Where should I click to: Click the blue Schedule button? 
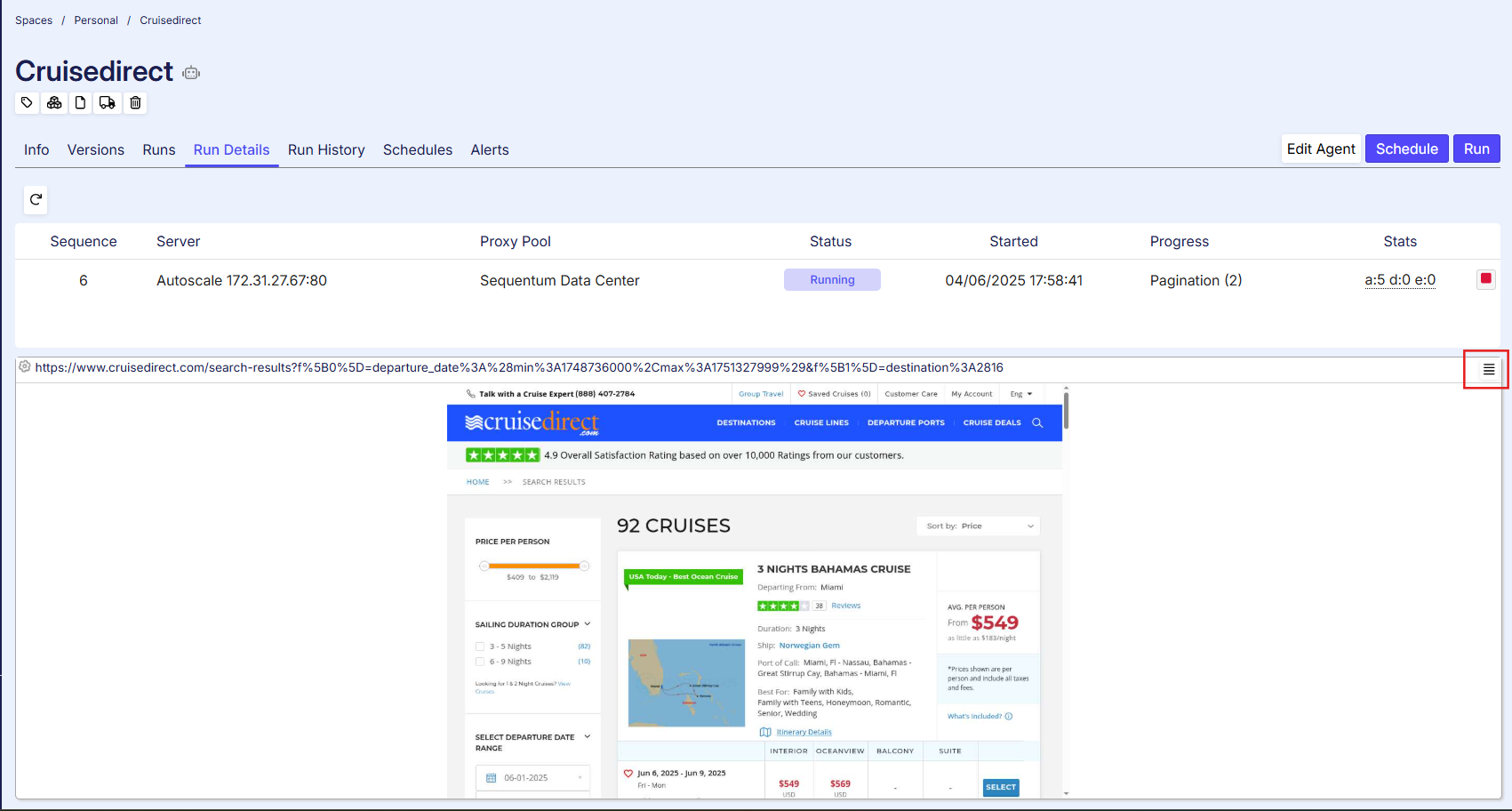(1406, 149)
